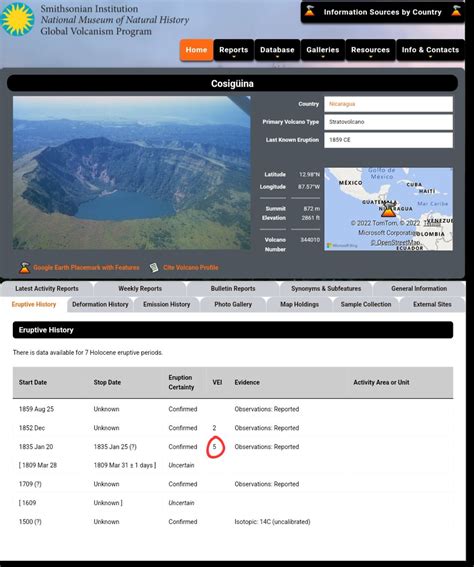This screenshot has width=474, height=567.
Task: Select the 1859 Aug 25 start date
Action: click(36, 409)
